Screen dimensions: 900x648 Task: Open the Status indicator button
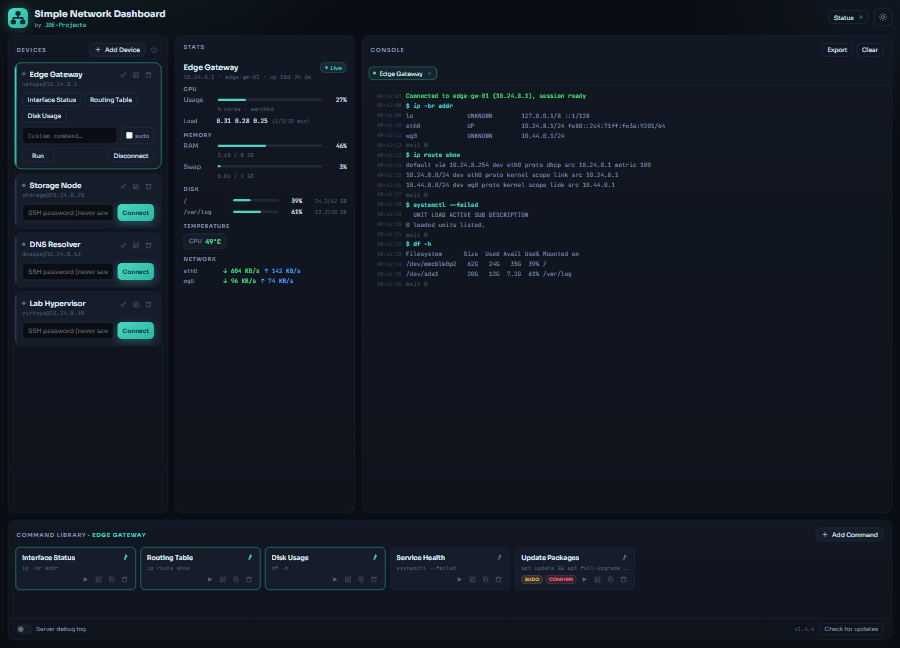848,18
